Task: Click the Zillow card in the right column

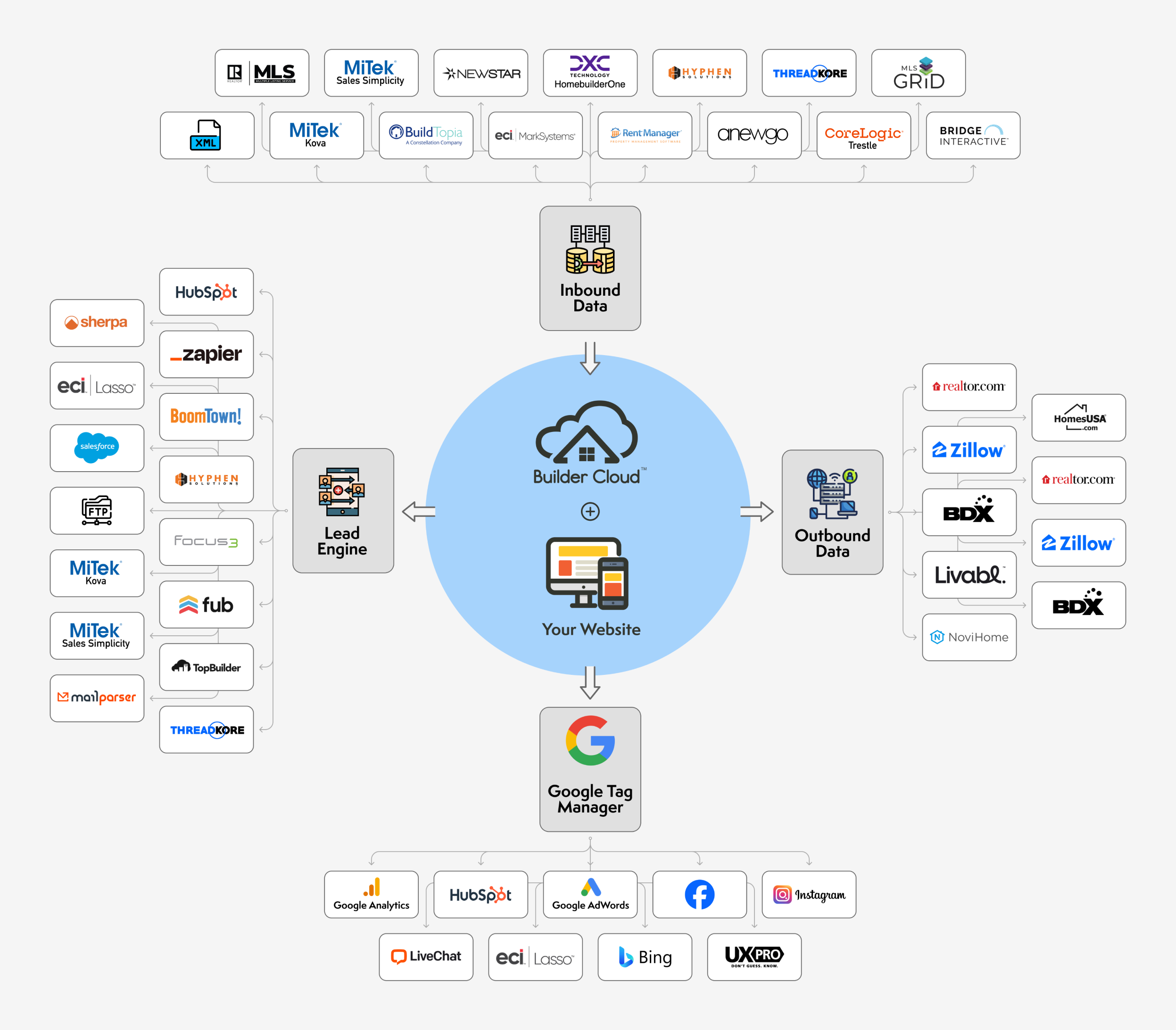Action: (1079, 542)
